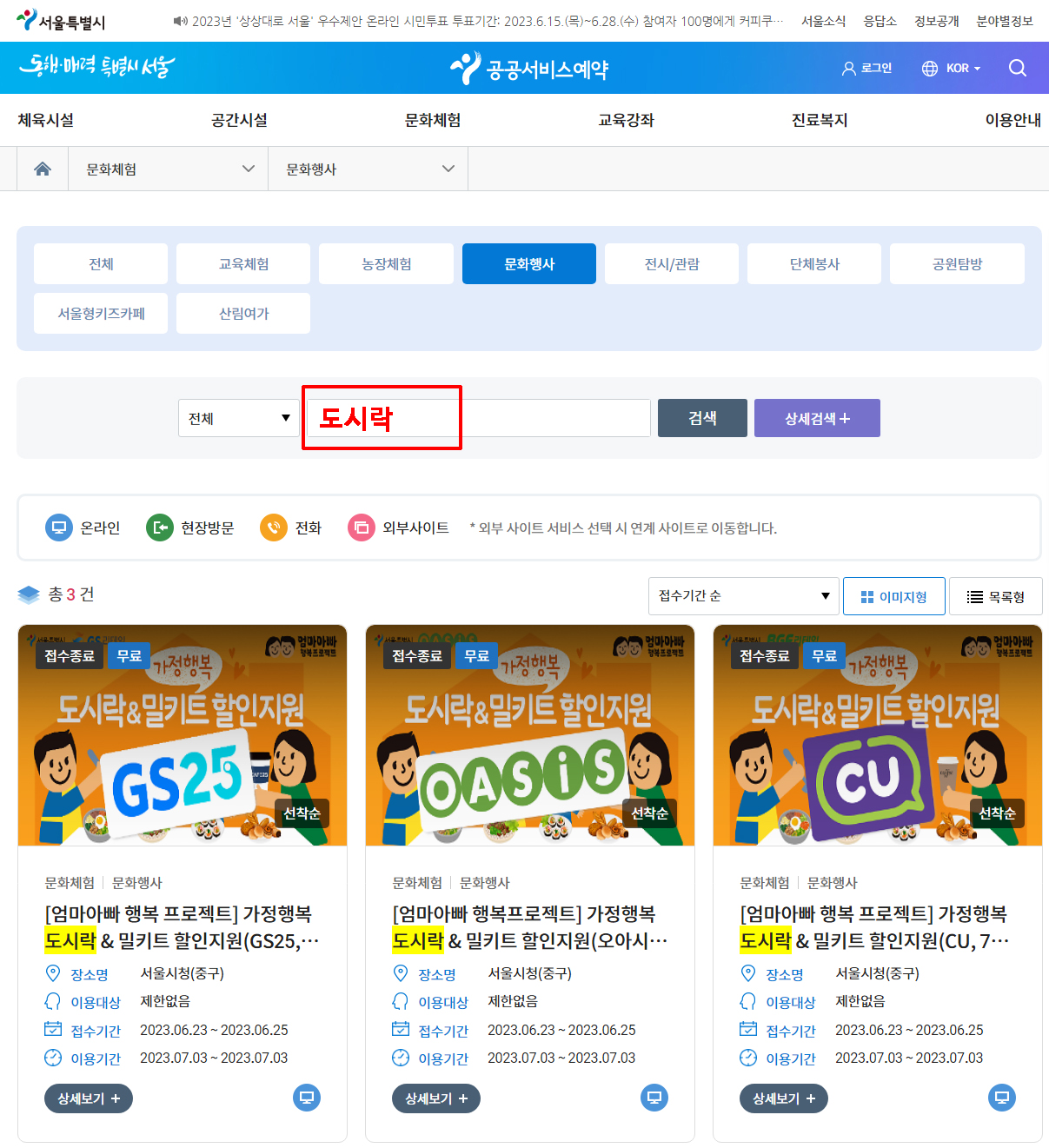The image size is (1049, 1148).
Task: Click 상세보기 on the CU card
Action: tap(783, 1098)
